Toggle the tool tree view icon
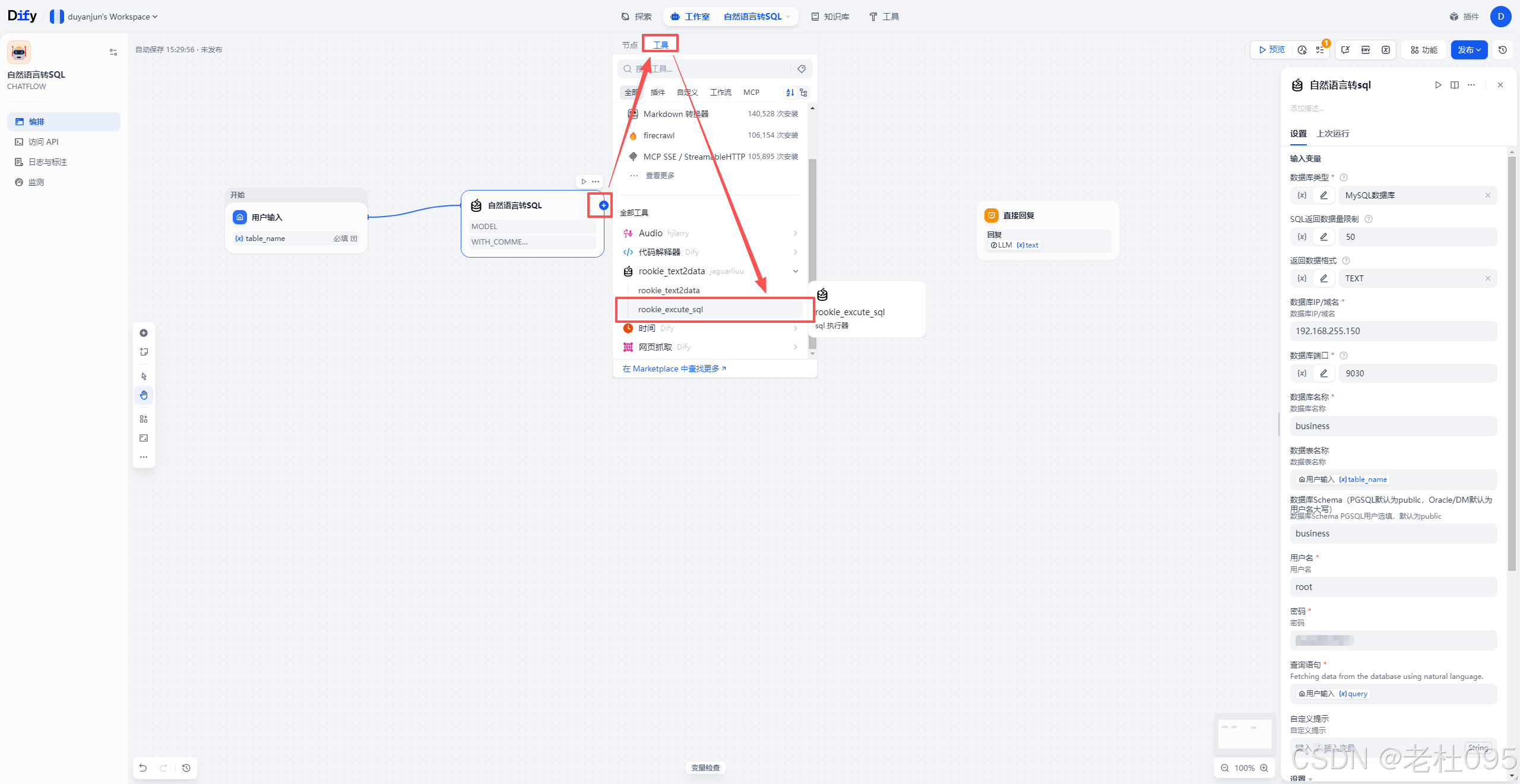The width and height of the screenshot is (1520, 784). click(x=803, y=93)
